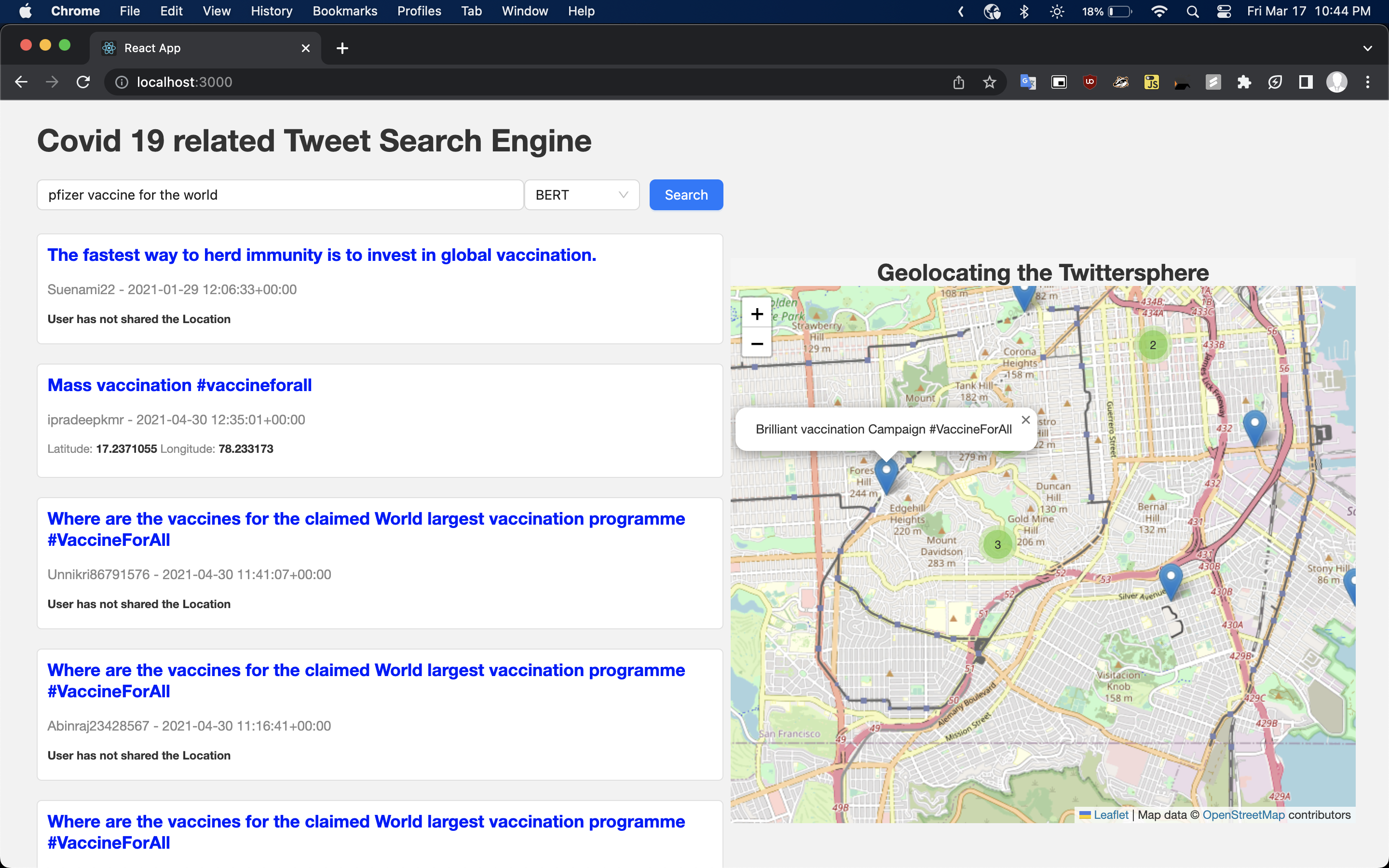This screenshot has height=868, width=1389.
Task: Click the tweet search query input field
Action: pos(280,195)
